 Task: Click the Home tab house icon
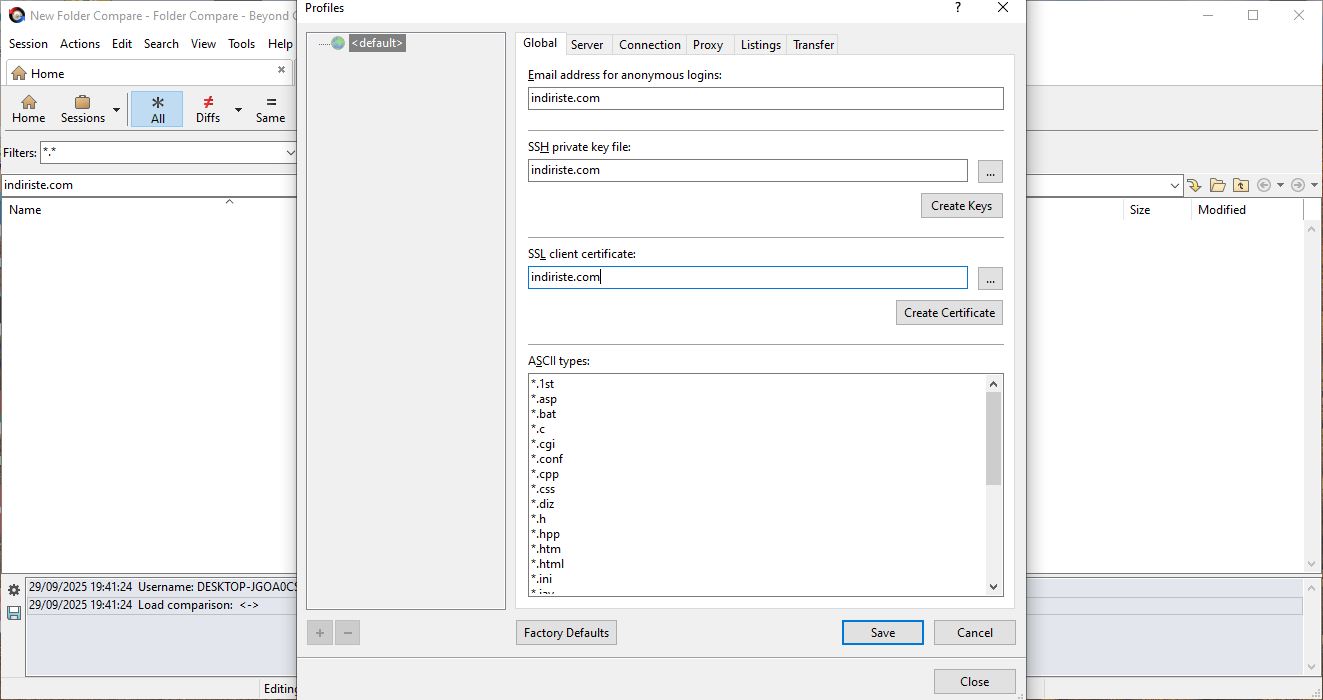pos(18,73)
